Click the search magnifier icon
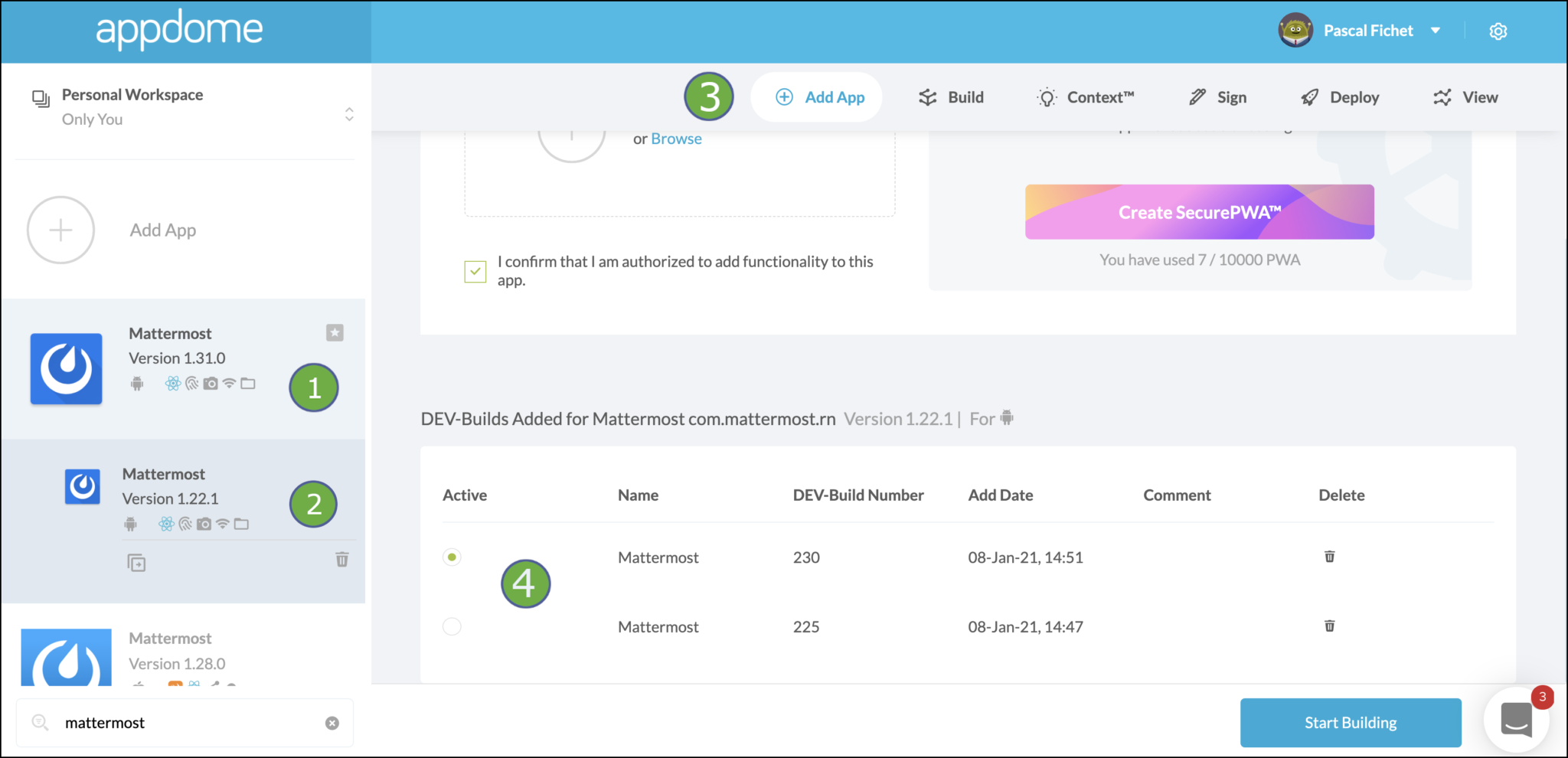This screenshot has width=1568, height=758. (40, 722)
